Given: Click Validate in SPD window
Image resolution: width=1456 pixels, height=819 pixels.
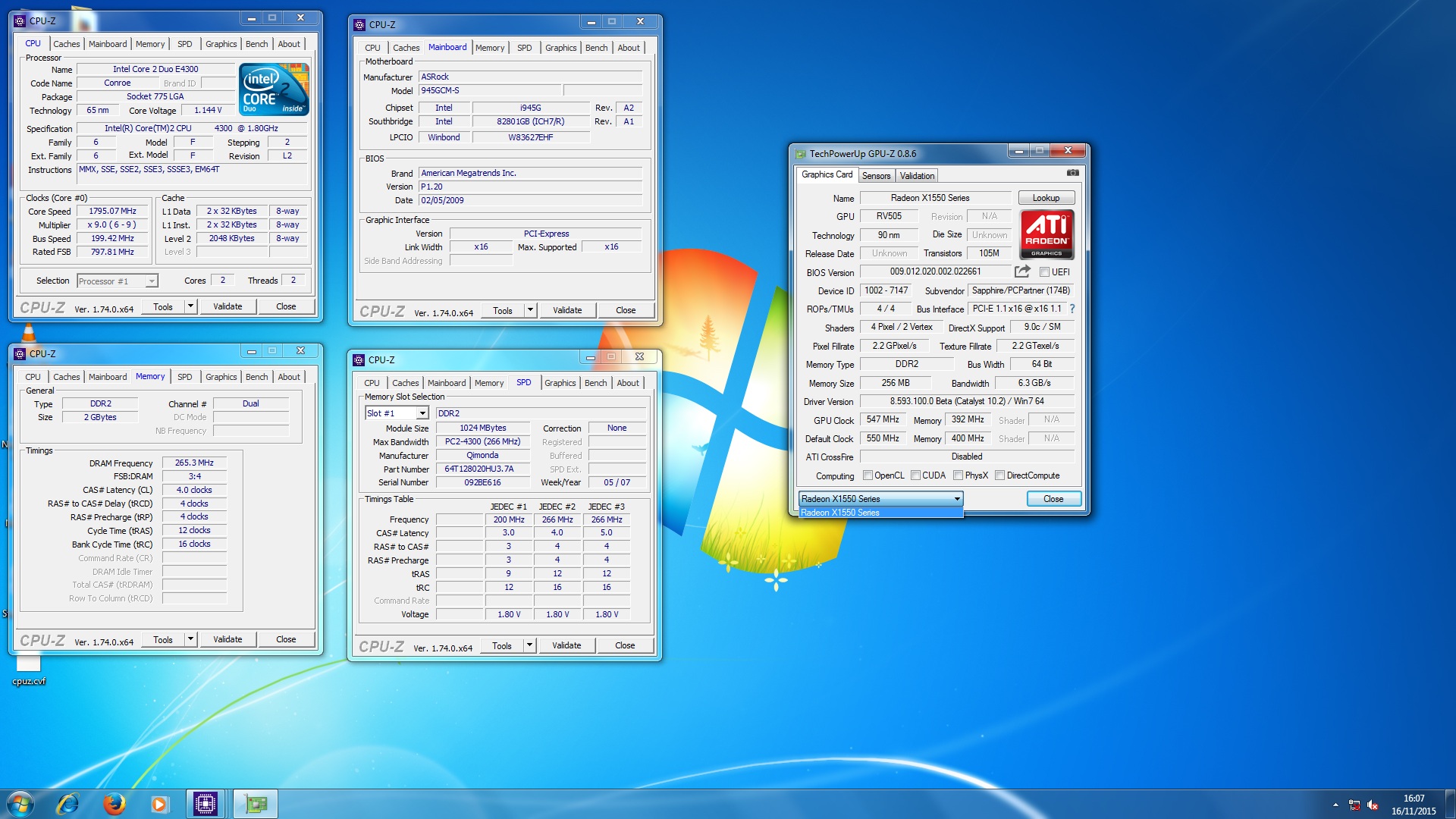Looking at the screenshot, I should click(x=566, y=646).
